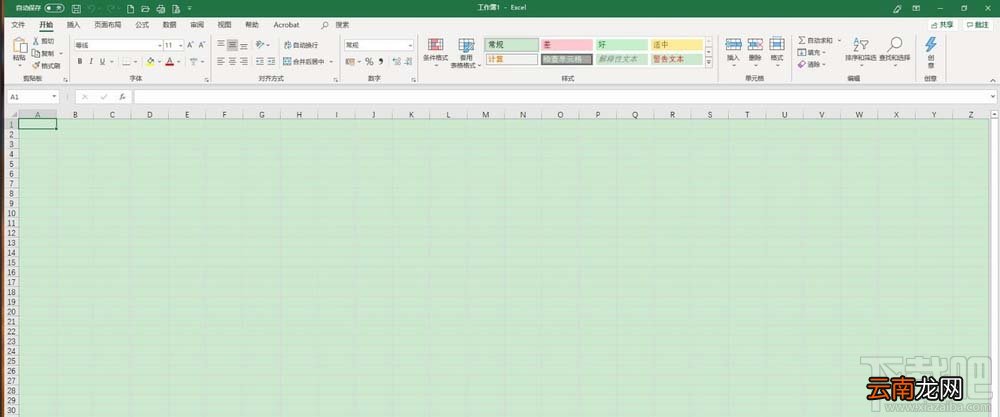Click the Decrease Indent icon
Image resolution: width=1000 pixels, height=417 pixels.
click(260, 62)
